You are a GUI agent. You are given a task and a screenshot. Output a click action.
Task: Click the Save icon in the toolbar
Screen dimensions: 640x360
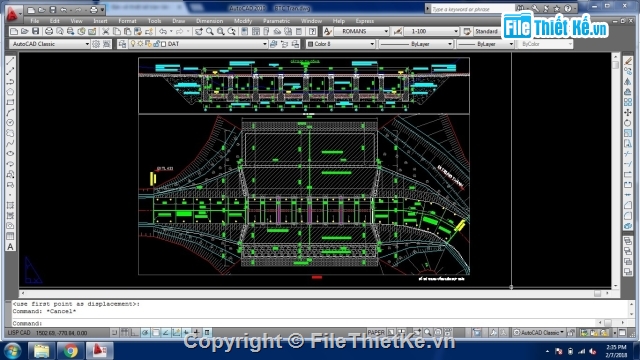point(36,31)
